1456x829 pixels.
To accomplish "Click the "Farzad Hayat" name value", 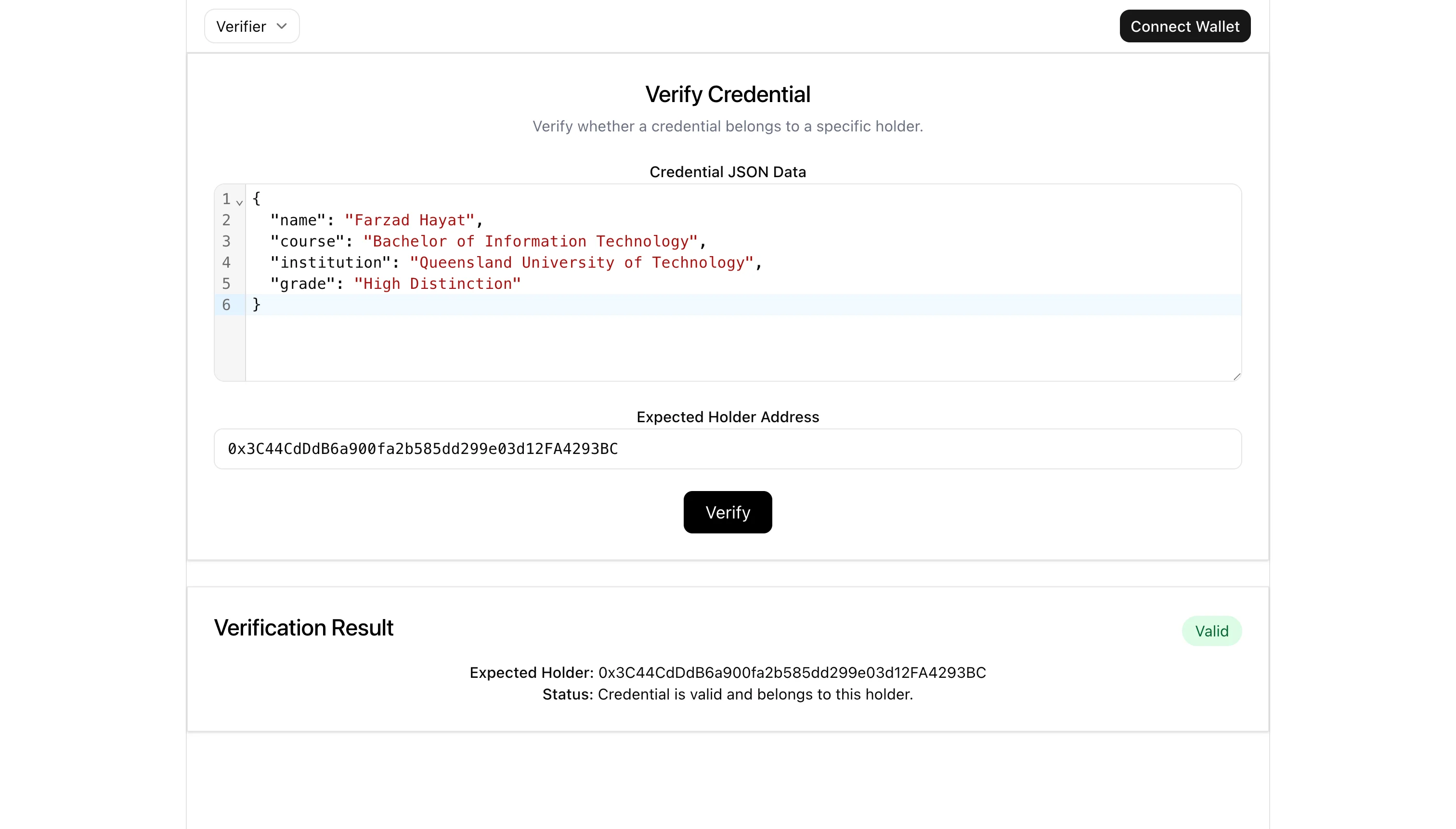I will (x=409, y=220).
